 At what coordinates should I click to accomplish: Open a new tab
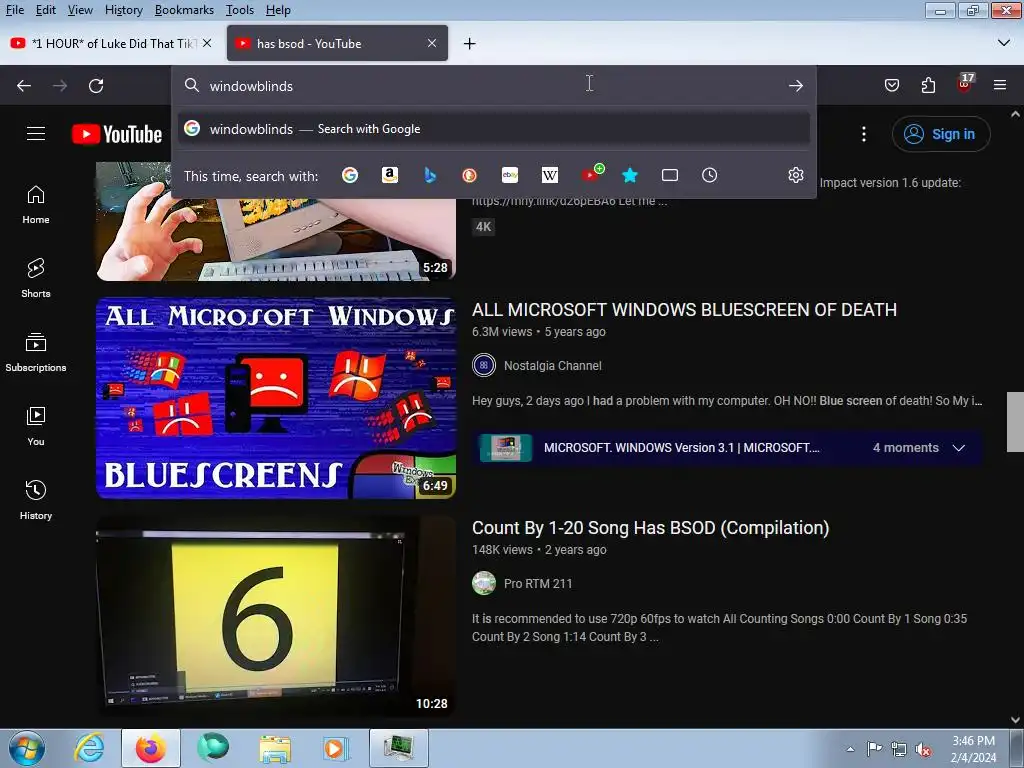click(x=470, y=44)
